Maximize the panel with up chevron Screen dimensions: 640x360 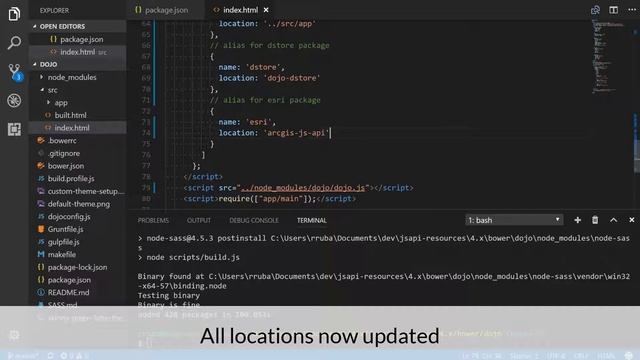coord(613,220)
